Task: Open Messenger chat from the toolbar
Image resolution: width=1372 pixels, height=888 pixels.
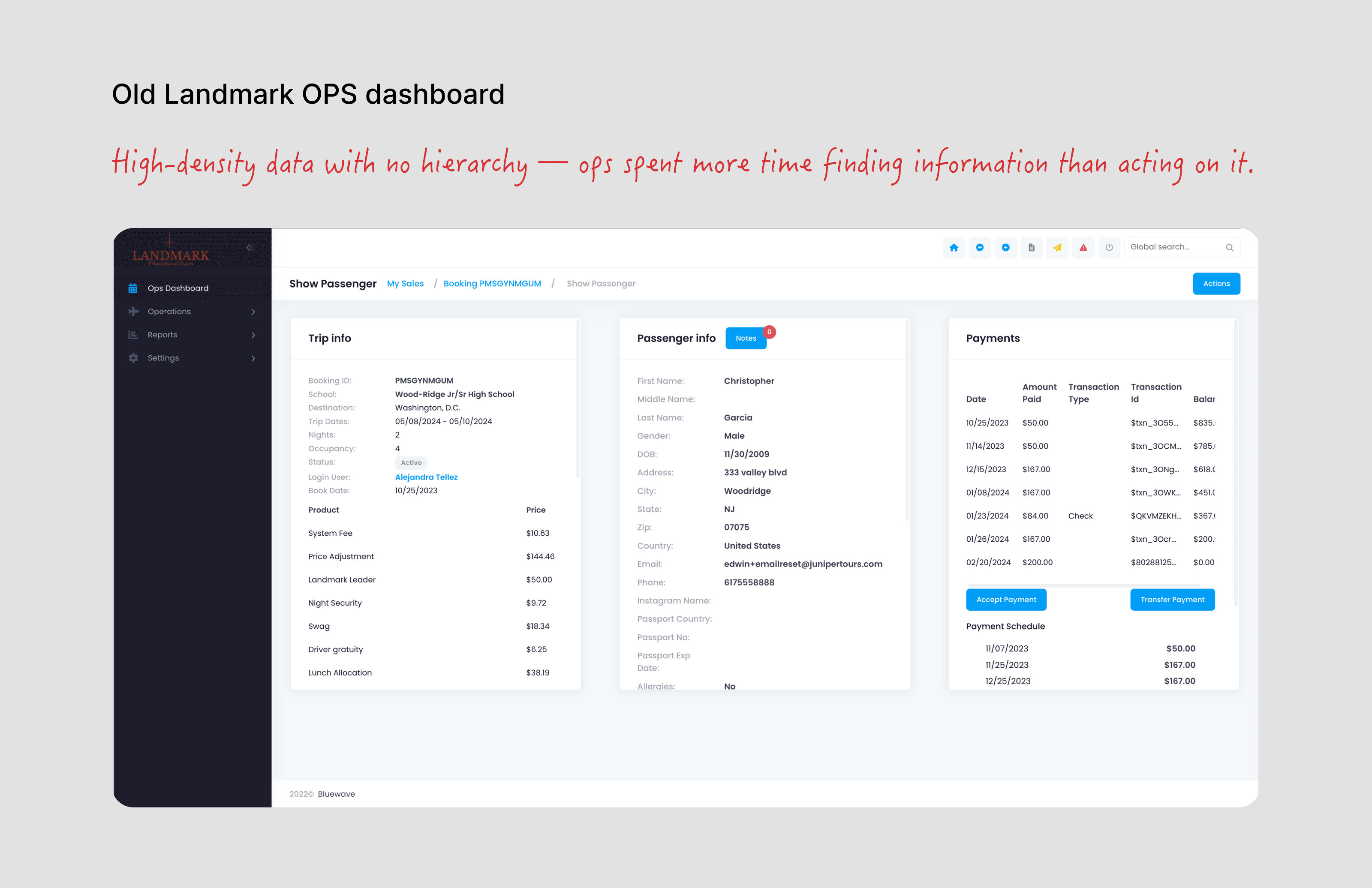Action: pos(980,247)
